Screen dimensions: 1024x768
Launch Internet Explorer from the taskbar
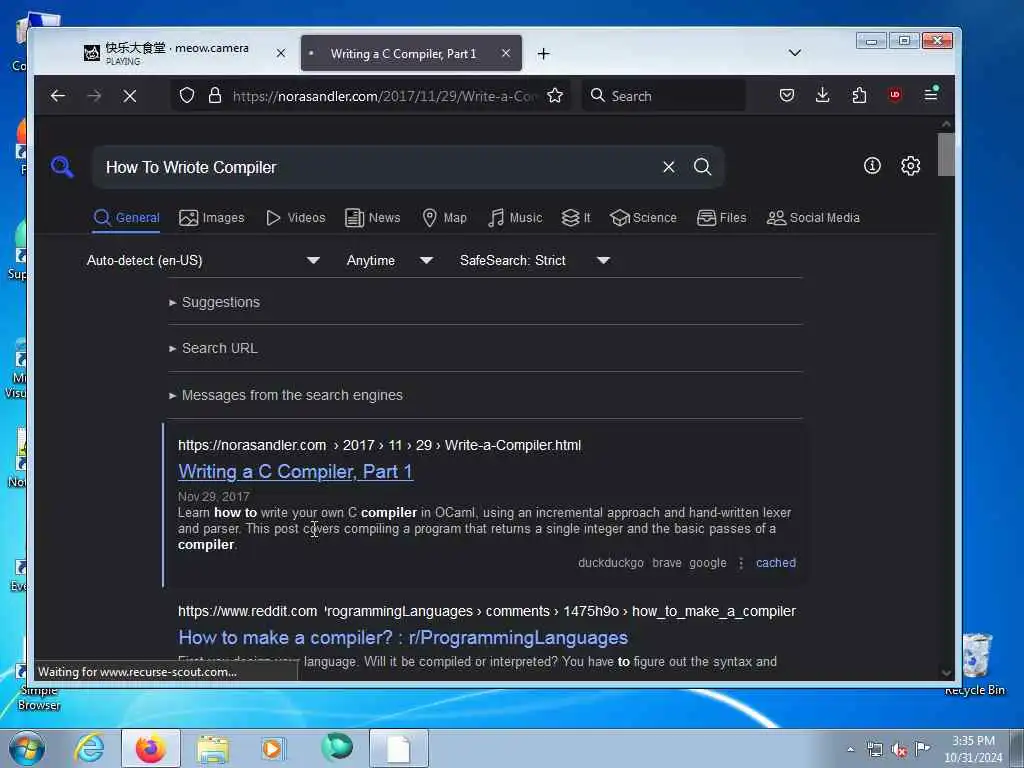(89, 748)
